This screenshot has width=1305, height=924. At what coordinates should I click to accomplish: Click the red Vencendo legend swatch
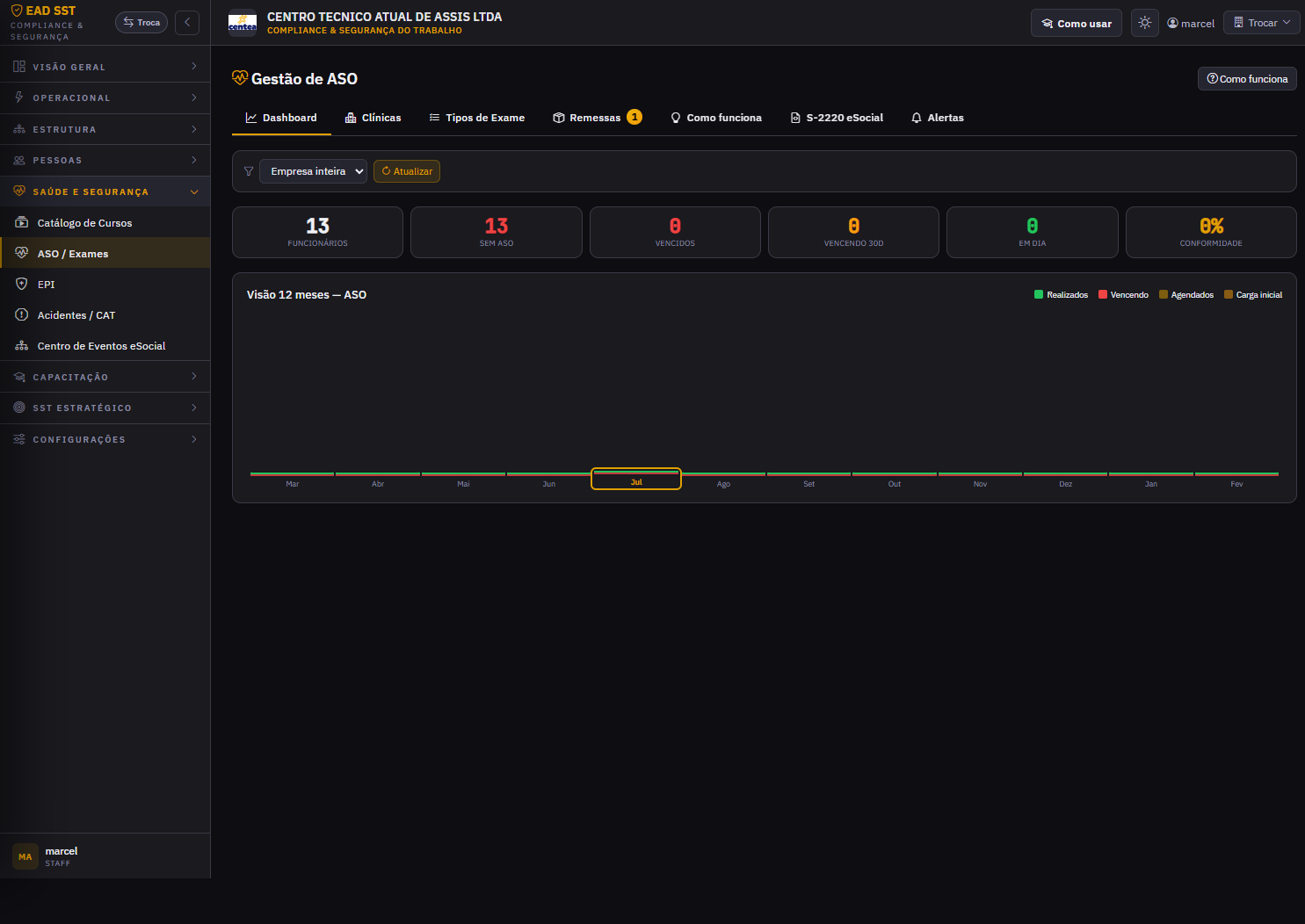[x=1103, y=294]
